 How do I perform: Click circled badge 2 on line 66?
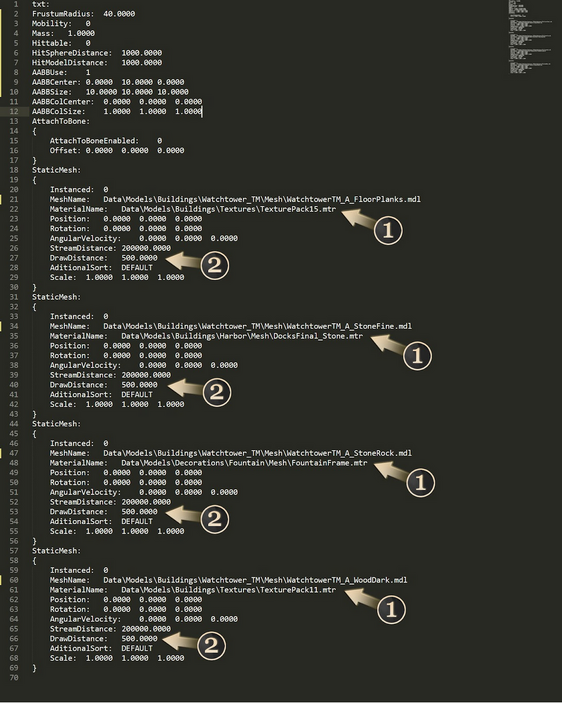click(212, 646)
